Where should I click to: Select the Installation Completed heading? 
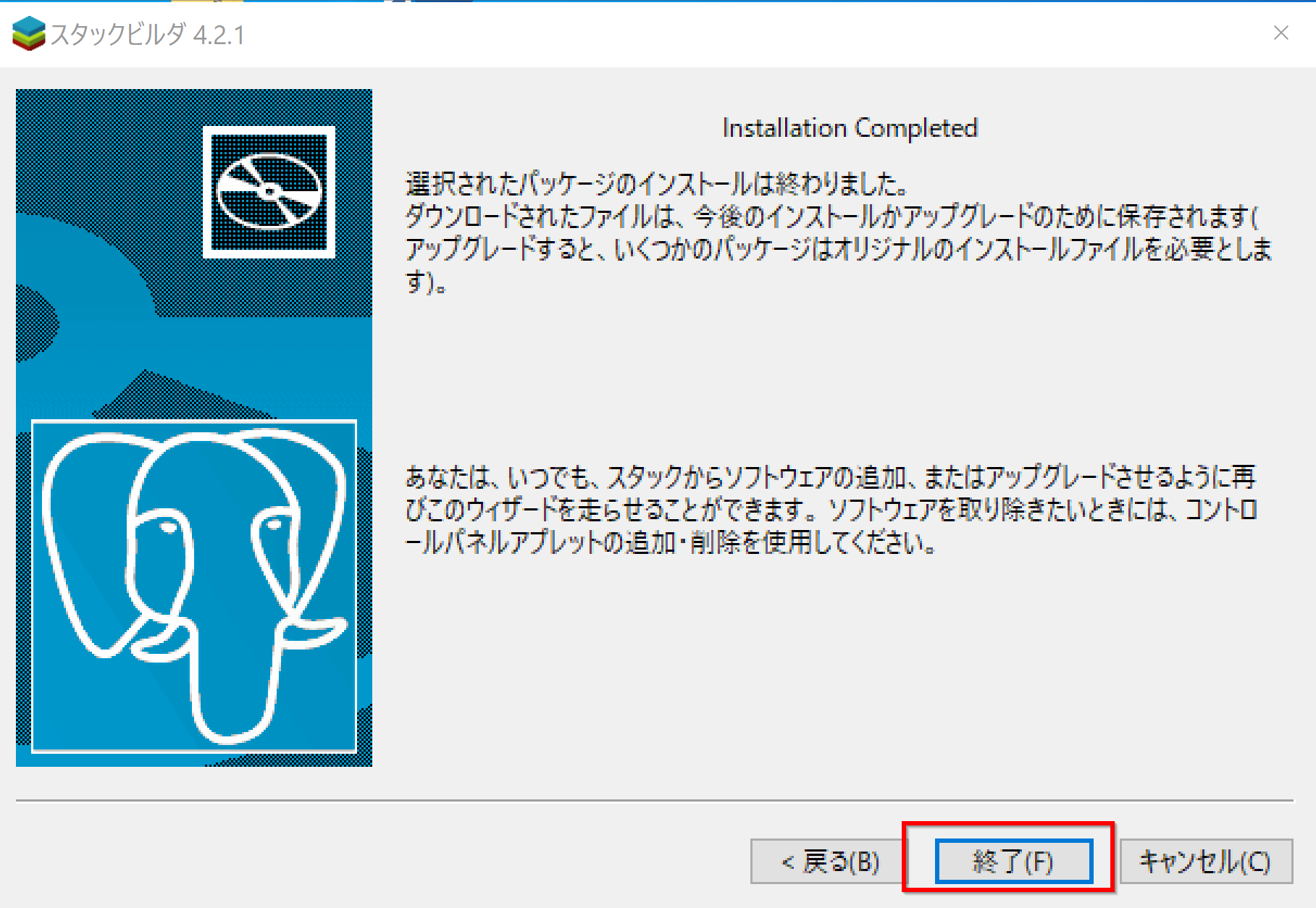[850, 128]
